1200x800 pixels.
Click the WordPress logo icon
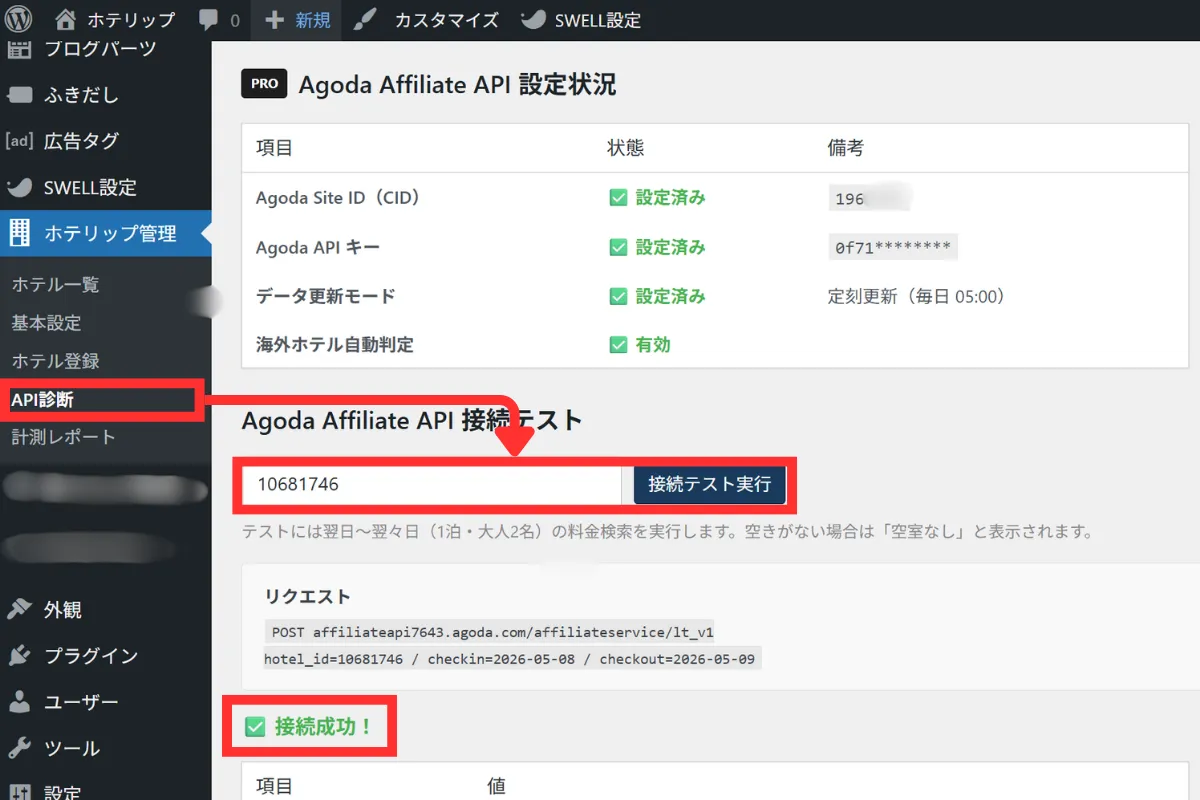click(19, 19)
